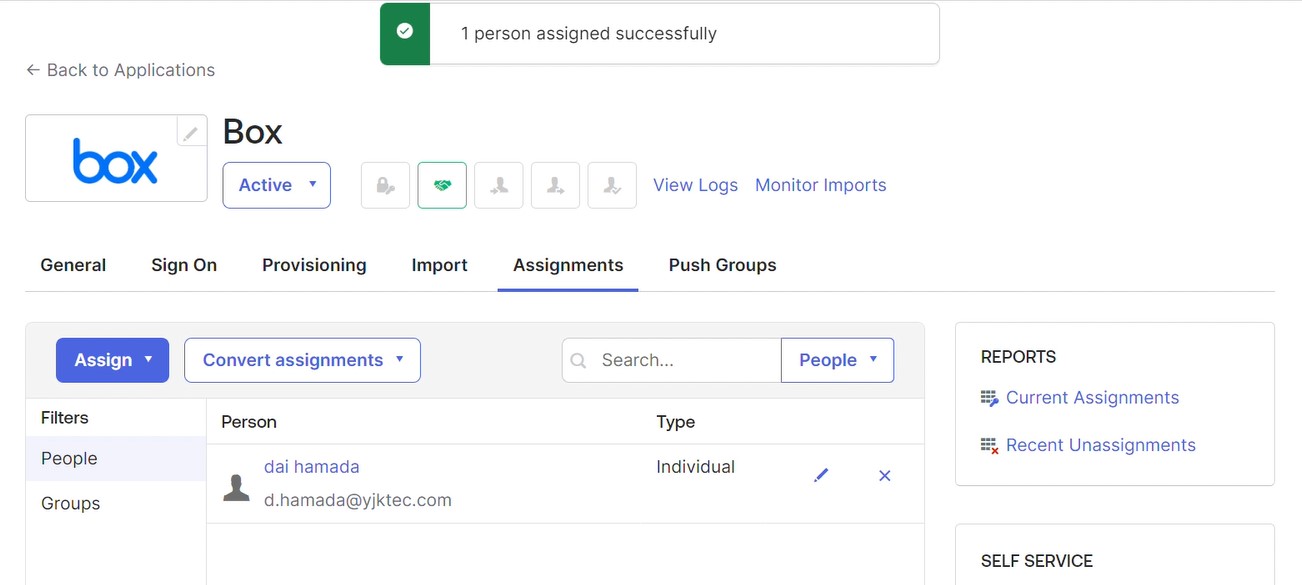Click the lock and key icon
The image size is (1302, 585).
click(385, 185)
